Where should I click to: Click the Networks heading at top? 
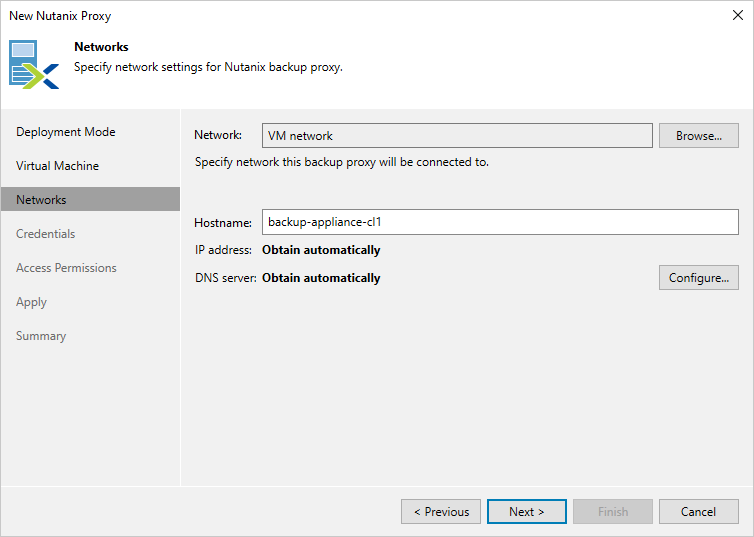101,47
